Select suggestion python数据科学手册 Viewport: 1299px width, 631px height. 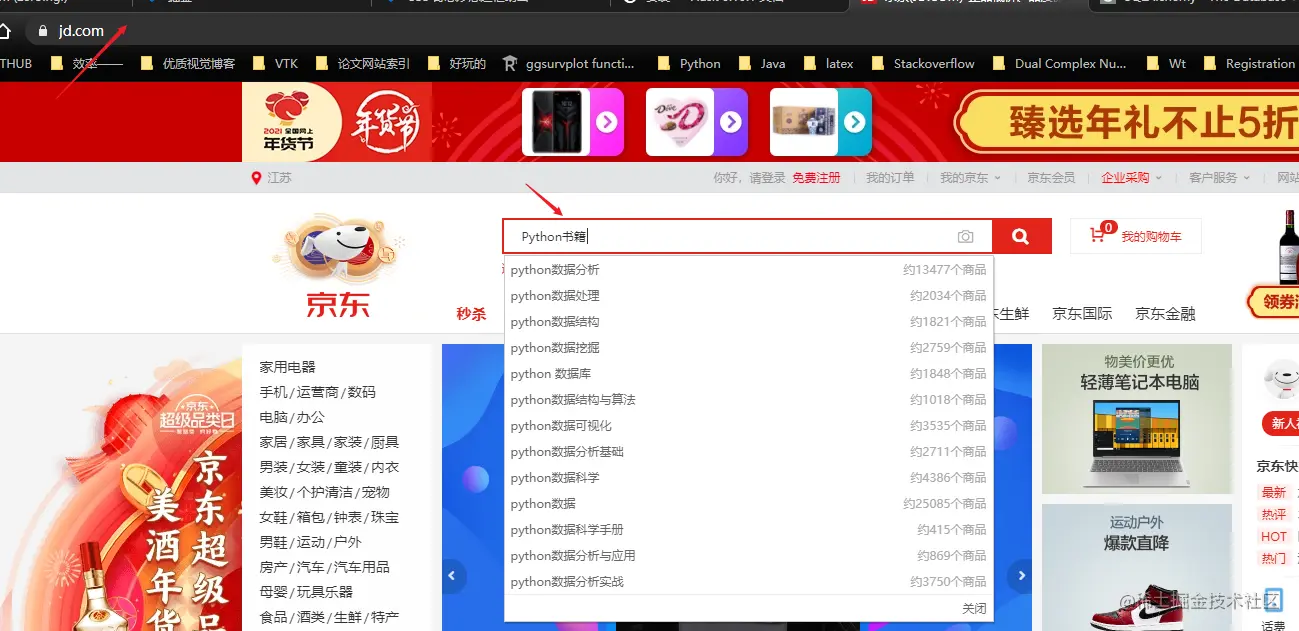point(748,530)
